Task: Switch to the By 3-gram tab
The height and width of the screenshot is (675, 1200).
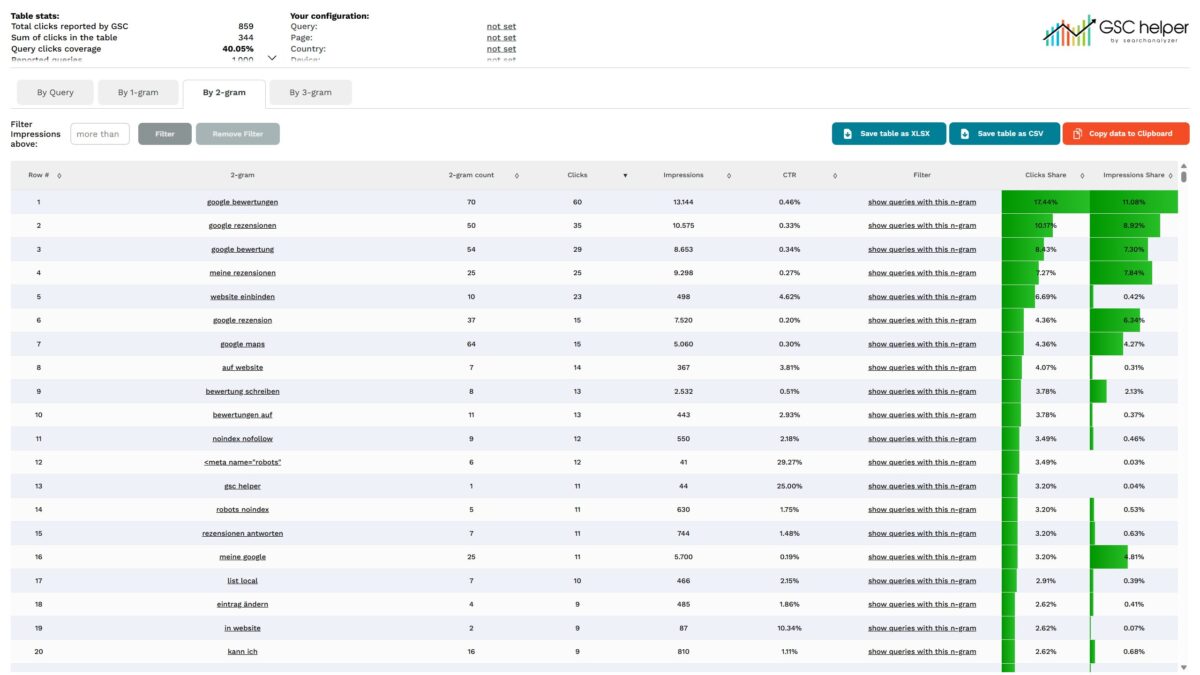Action: 310,93
